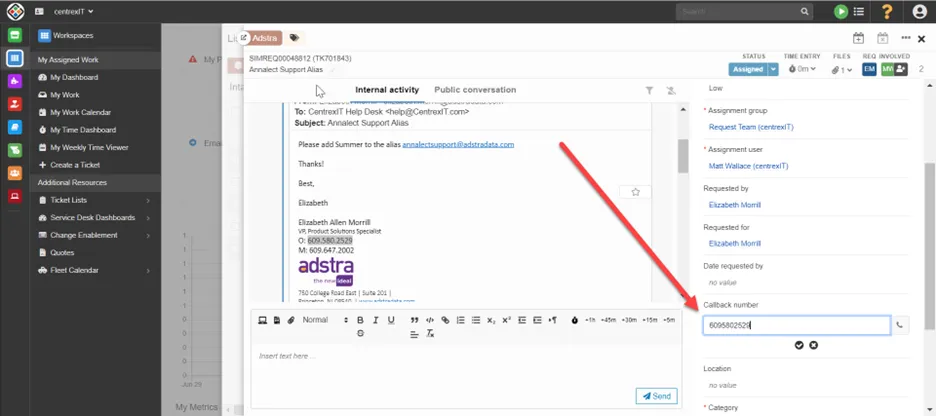Viewport: 936px width, 416px height.
Task: Select the purple sidebar module icon
Action: pyautogui.click(x=15, y=81)
